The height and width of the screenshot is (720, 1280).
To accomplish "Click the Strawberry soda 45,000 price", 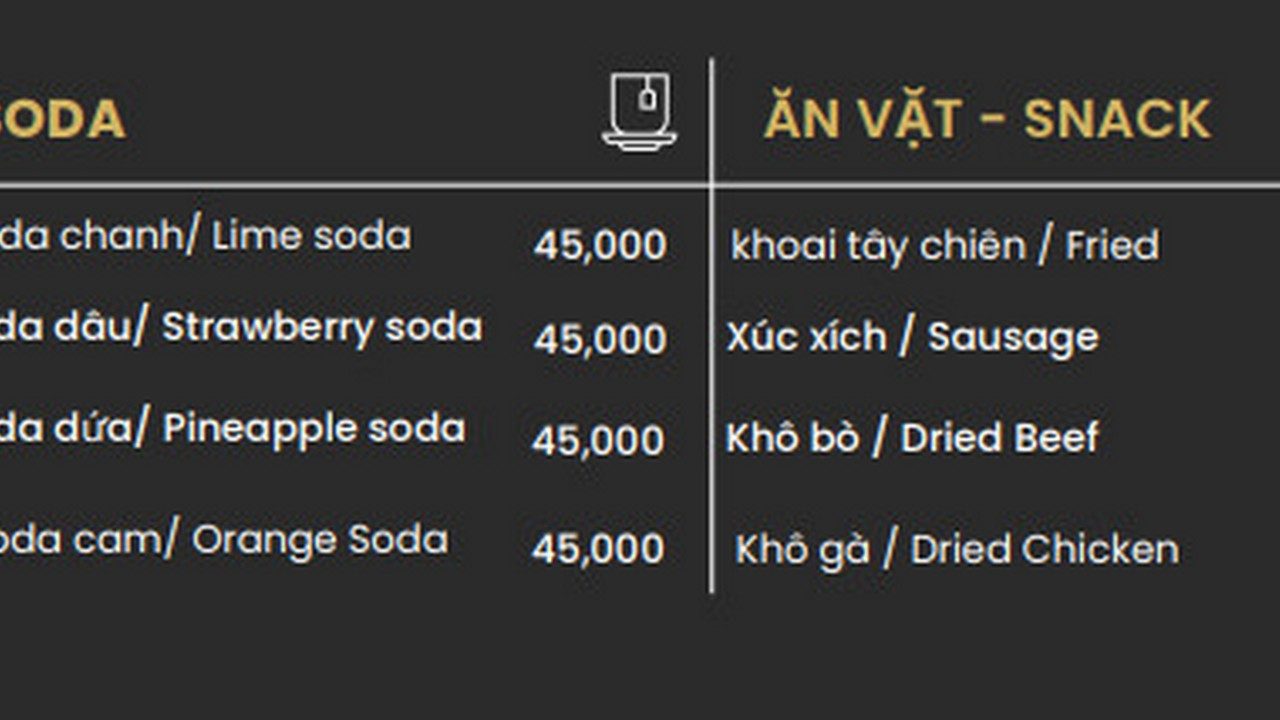I will pyautogui.click(x=600, y=339).
